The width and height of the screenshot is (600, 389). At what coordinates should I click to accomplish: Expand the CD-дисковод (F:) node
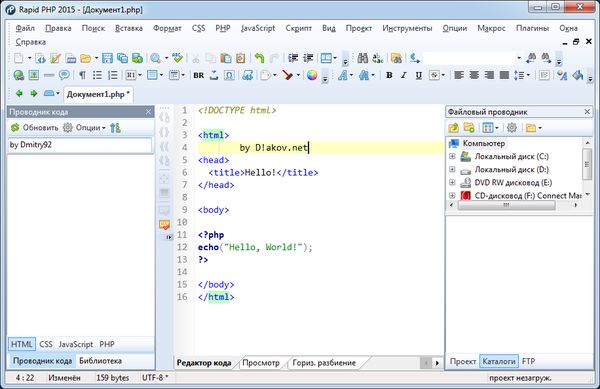[x=452, y=195]
